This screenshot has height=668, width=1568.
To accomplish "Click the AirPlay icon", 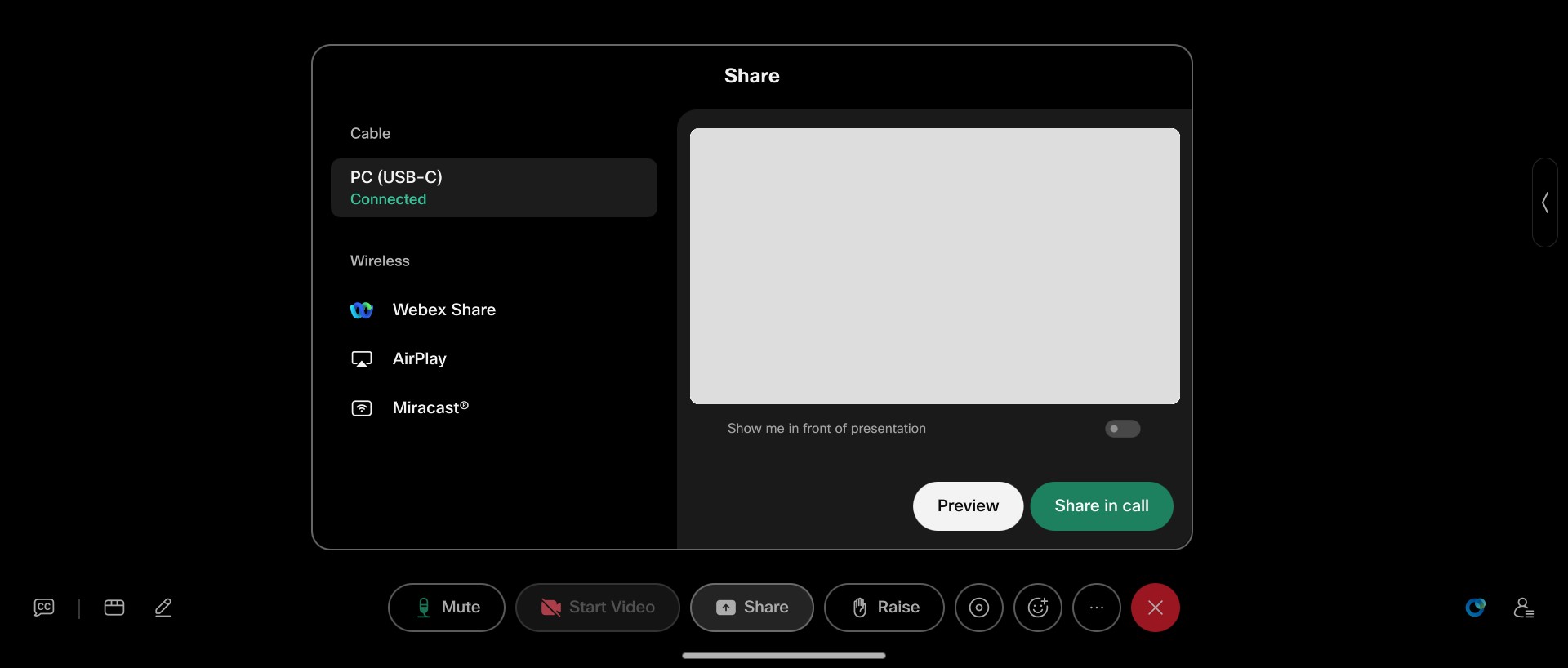I will click(362, 359).
